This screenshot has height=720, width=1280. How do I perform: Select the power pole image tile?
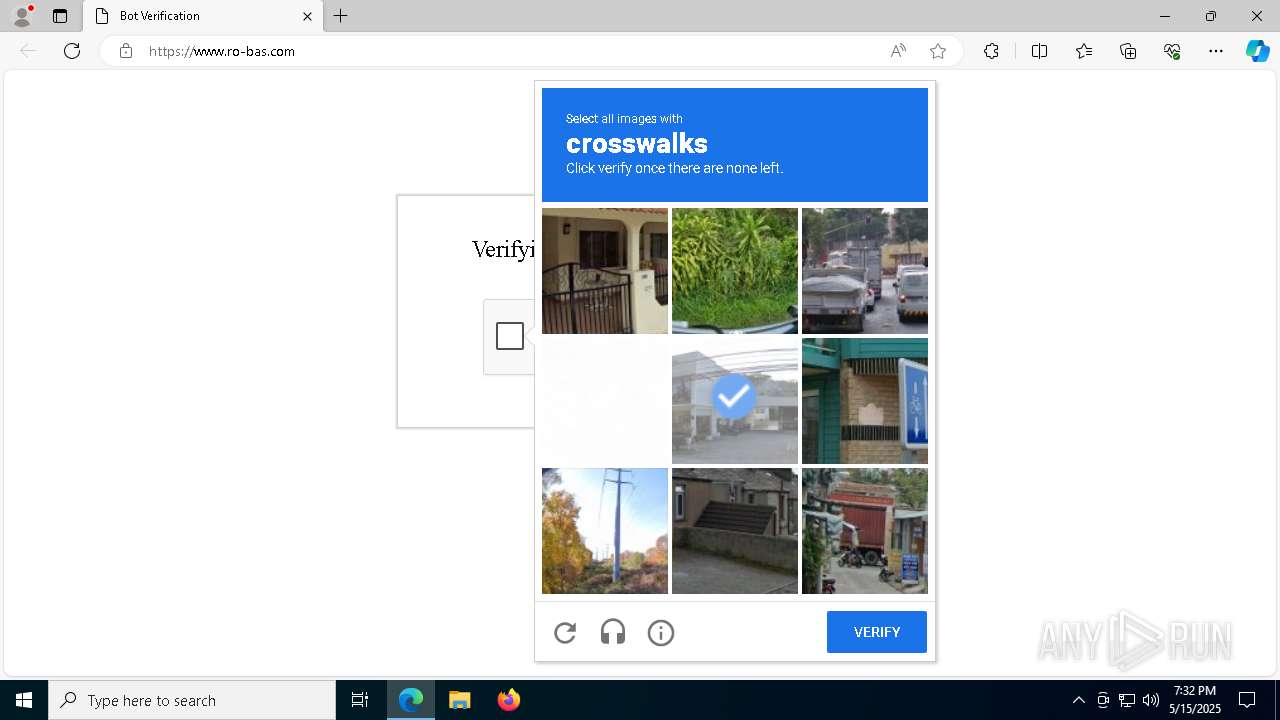click(605, 531)
